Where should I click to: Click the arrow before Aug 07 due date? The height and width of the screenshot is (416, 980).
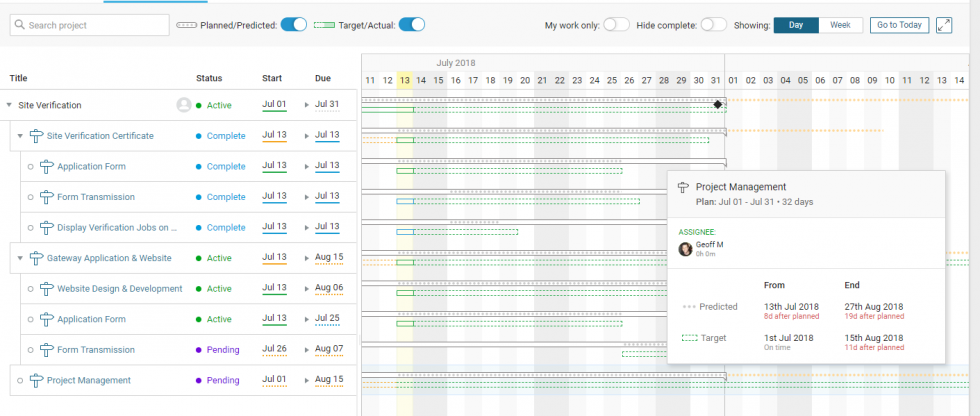[307, 350]
